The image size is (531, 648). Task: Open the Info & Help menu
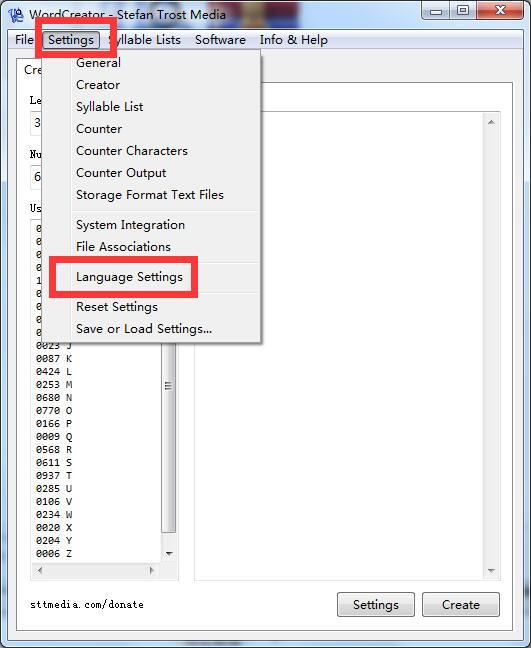294,40
